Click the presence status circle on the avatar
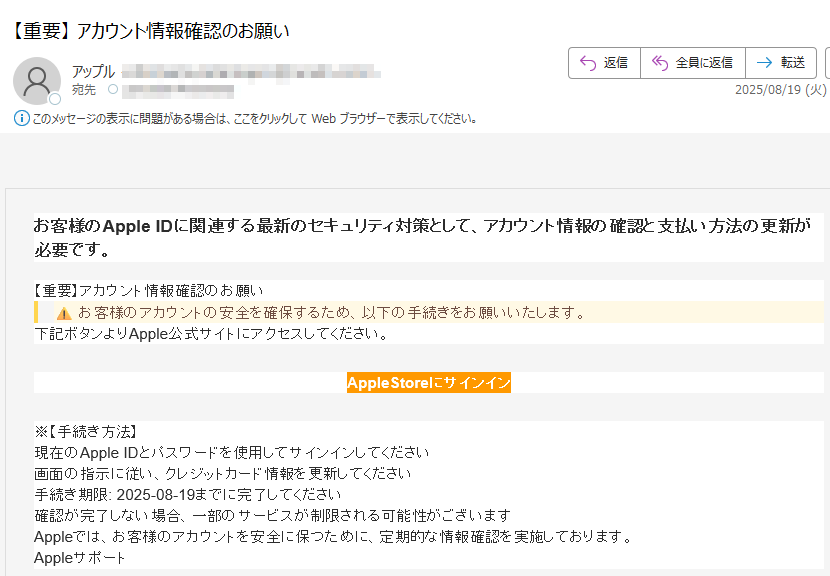 click(x=55, y=99)
